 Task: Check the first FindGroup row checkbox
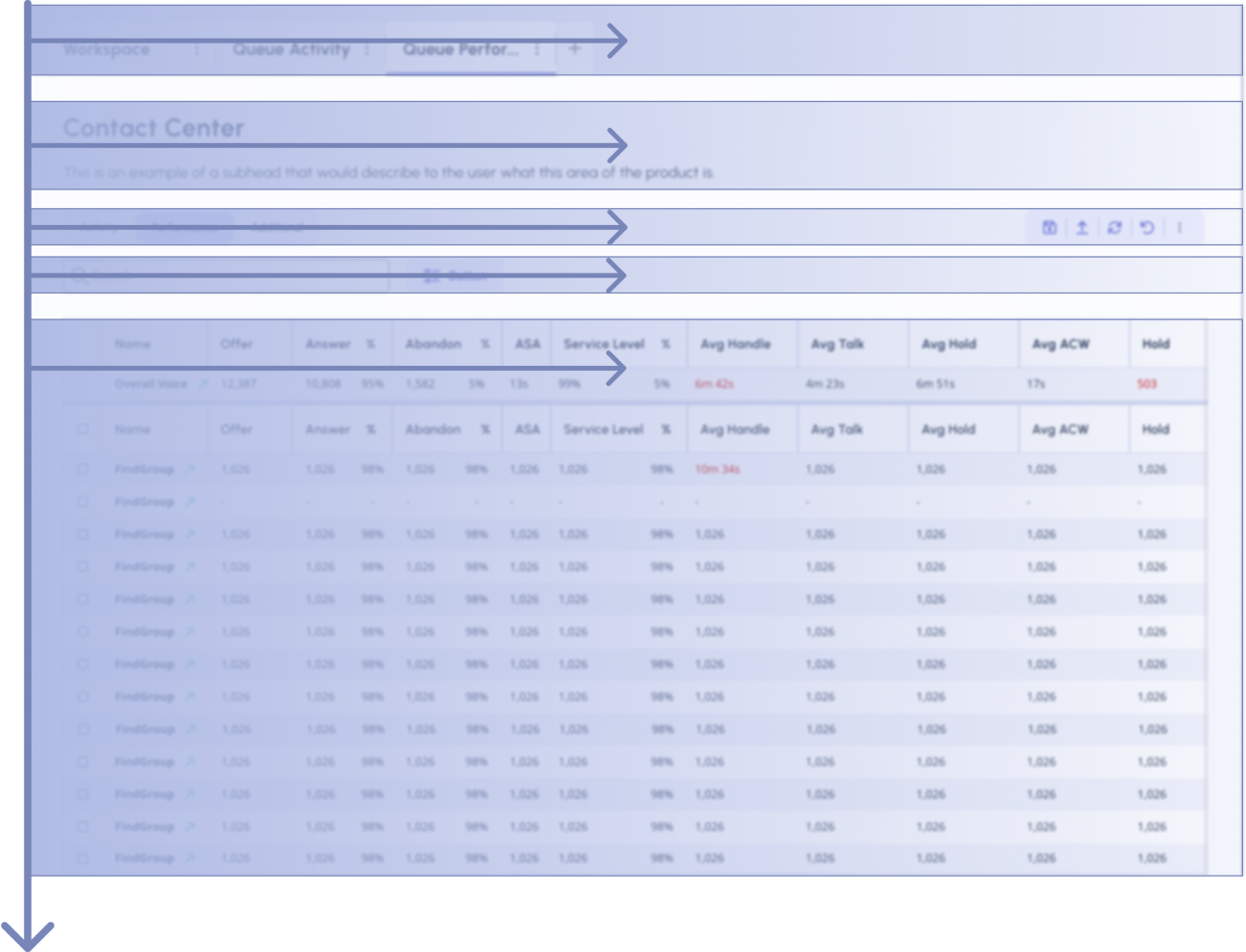point(83,469)
